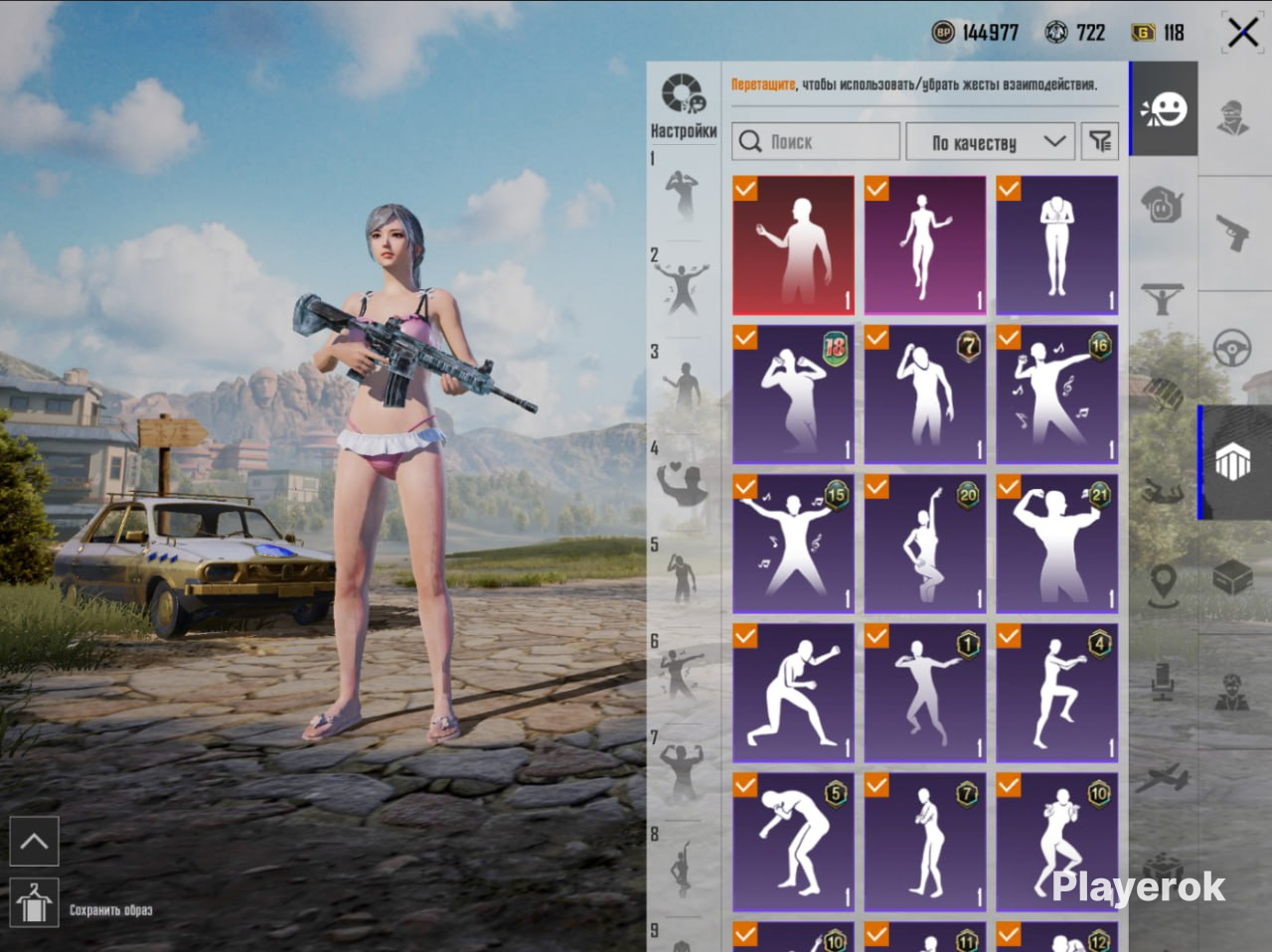Choose emote wheel slot 1
1272x952 pixels.
[683, 194]
